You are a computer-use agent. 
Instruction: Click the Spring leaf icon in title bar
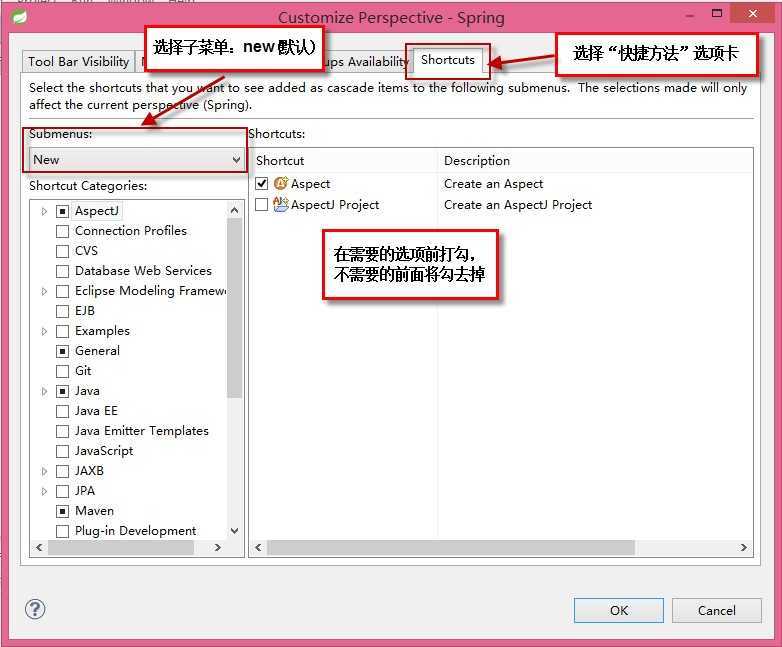(19, 16)
